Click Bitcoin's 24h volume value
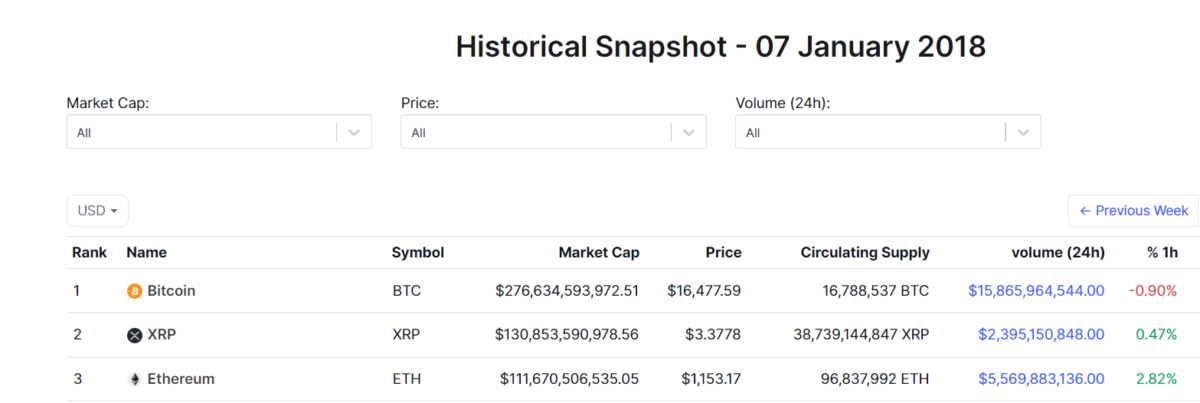 coord(1036,291)
